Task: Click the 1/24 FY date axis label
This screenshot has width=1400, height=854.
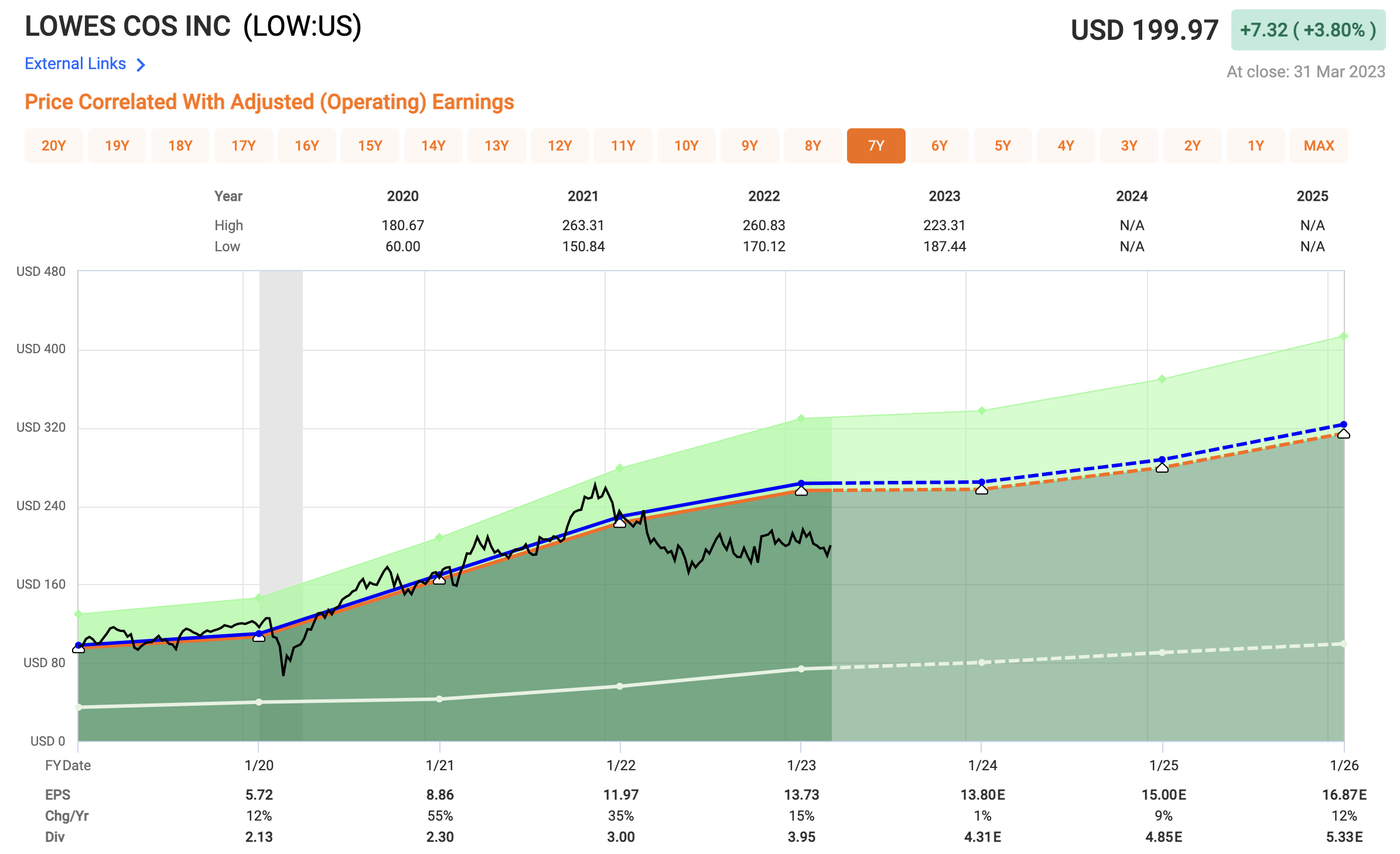Action: (982, 766)
